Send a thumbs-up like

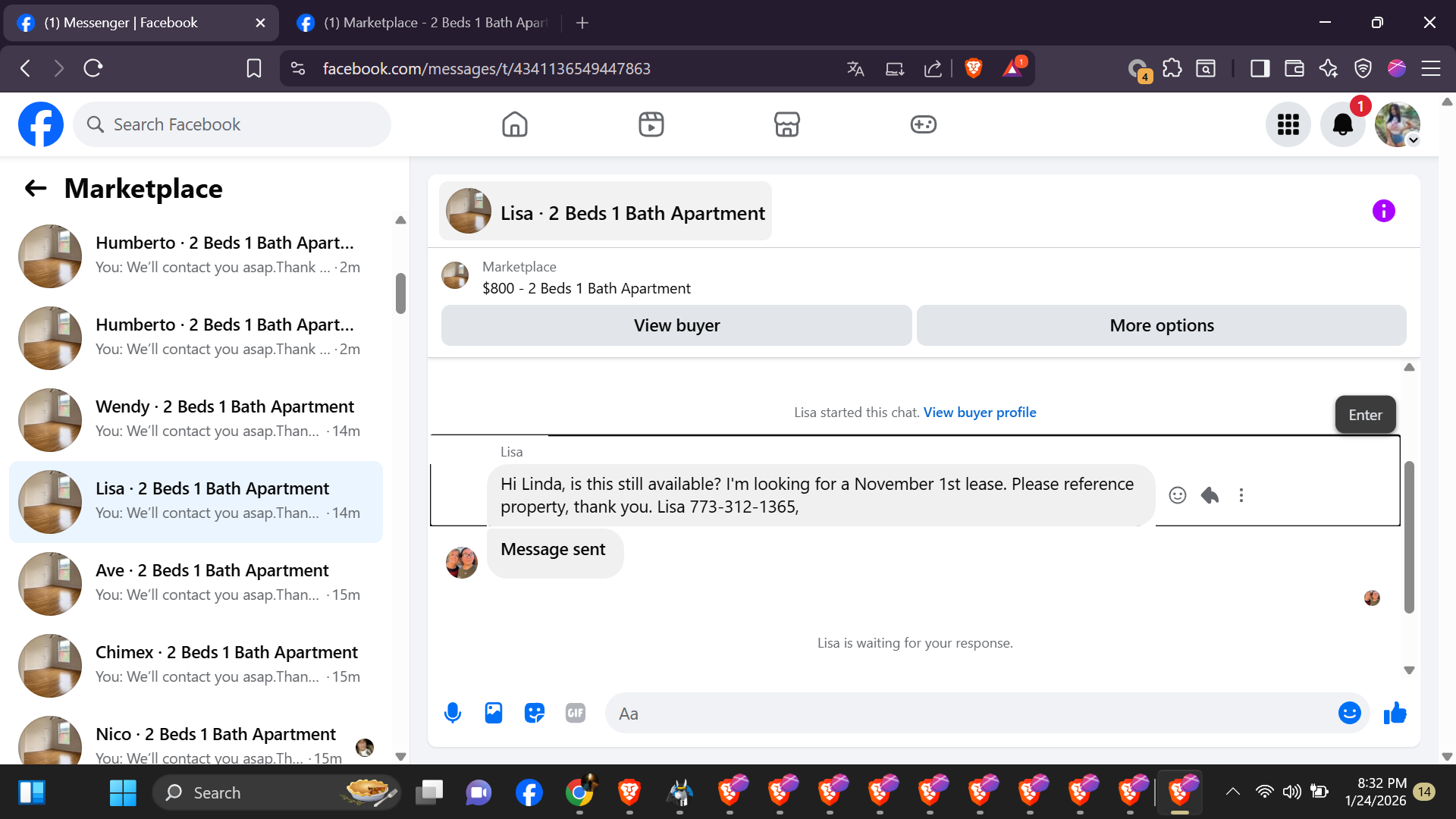coord(1395,713)
